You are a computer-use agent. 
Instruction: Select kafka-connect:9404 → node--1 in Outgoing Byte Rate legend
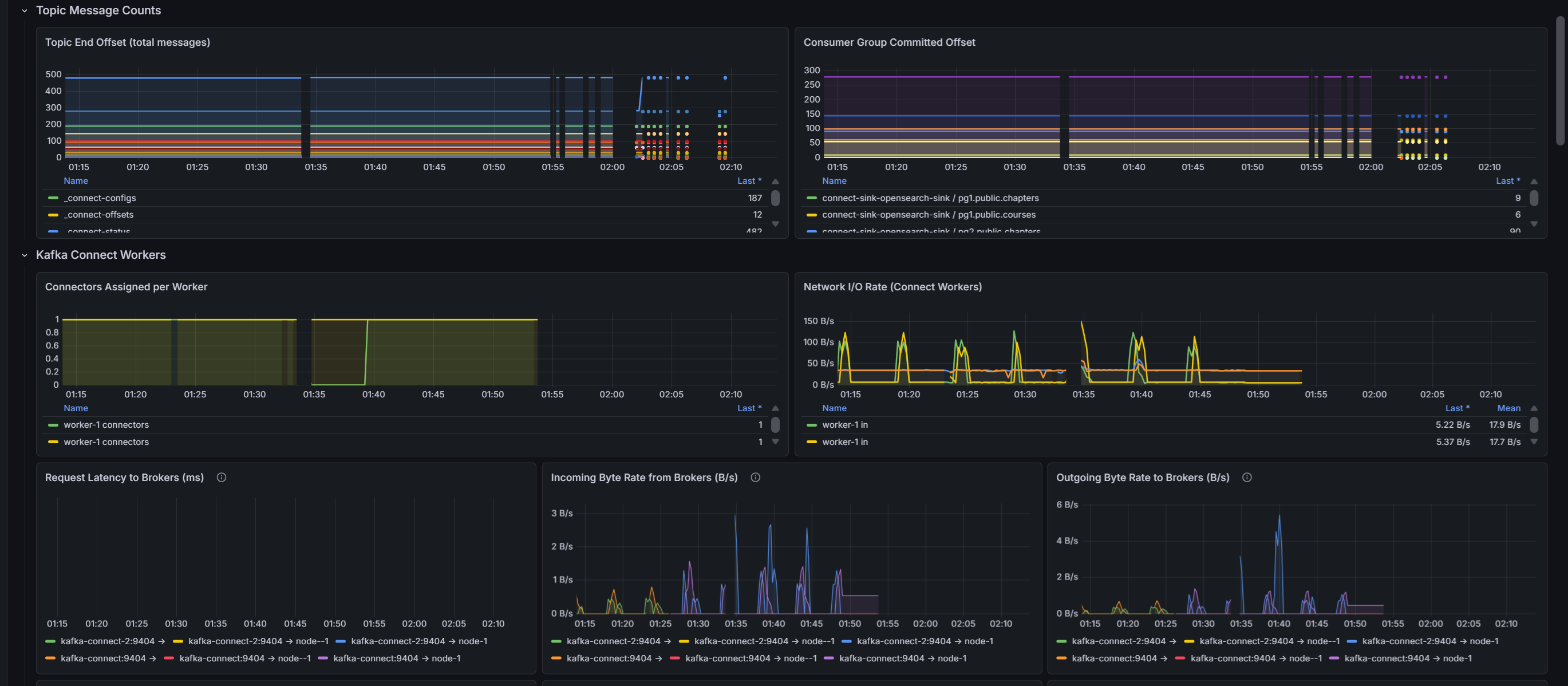[1257, 659]
